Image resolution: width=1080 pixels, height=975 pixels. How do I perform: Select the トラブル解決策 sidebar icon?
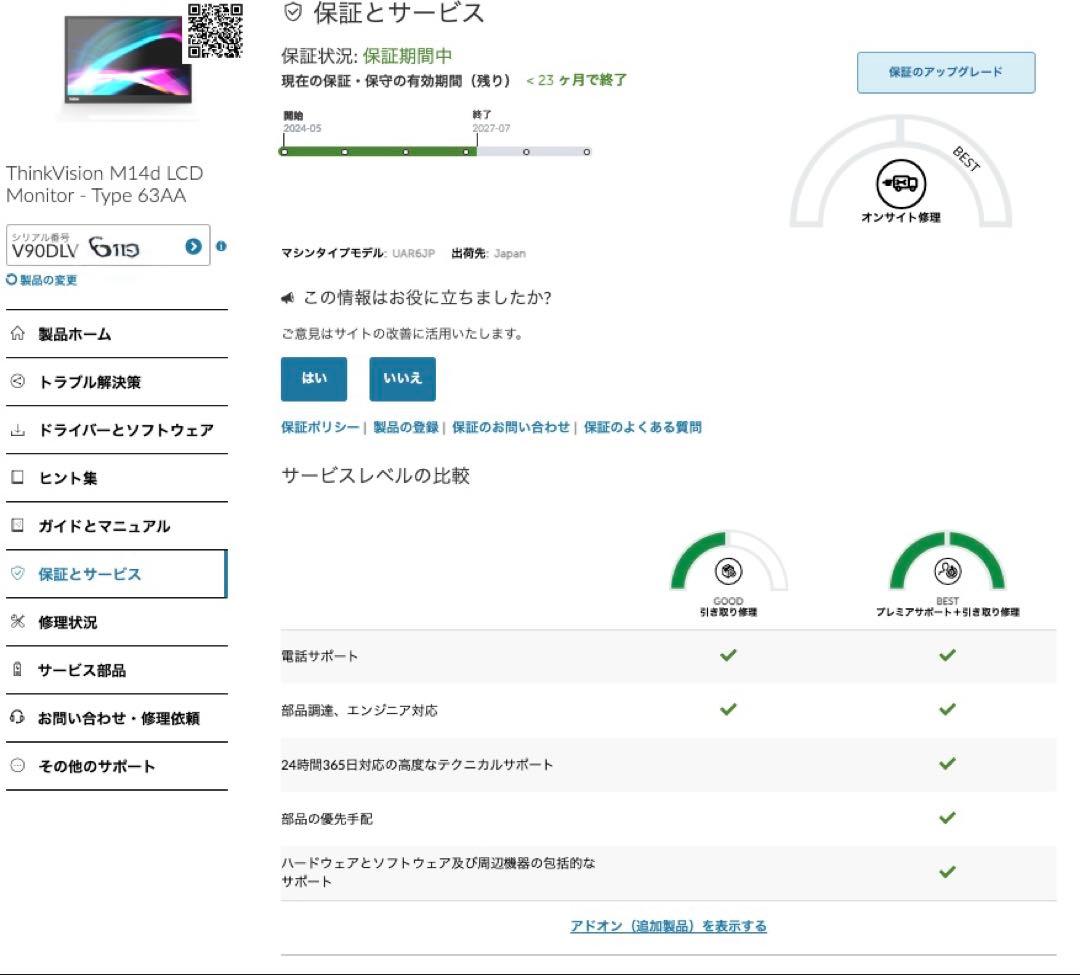pos(16,382)
